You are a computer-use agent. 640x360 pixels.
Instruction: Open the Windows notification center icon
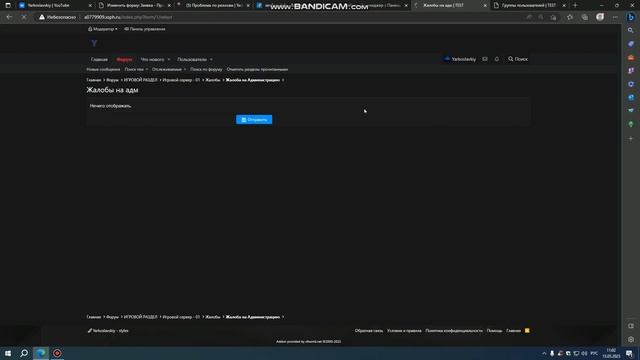(629, 353)
